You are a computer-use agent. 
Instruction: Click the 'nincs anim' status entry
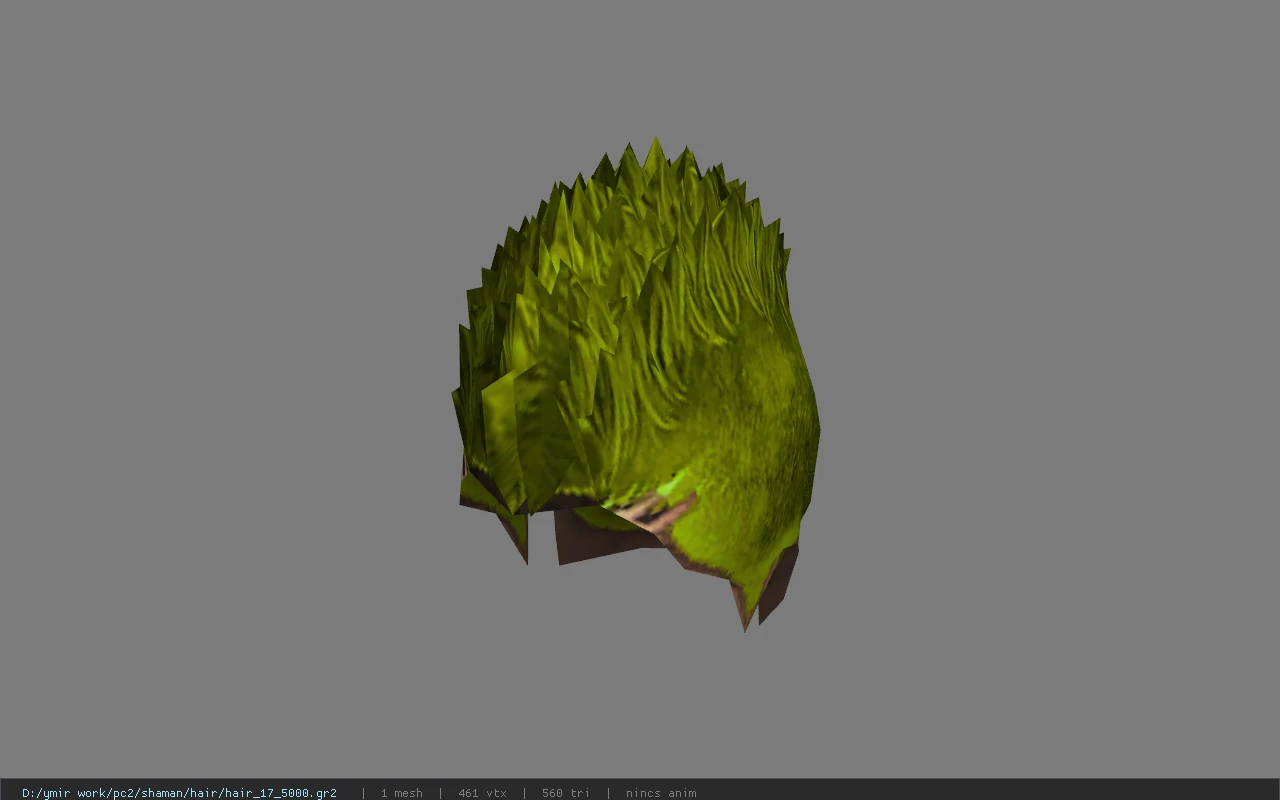pos(661,793)
